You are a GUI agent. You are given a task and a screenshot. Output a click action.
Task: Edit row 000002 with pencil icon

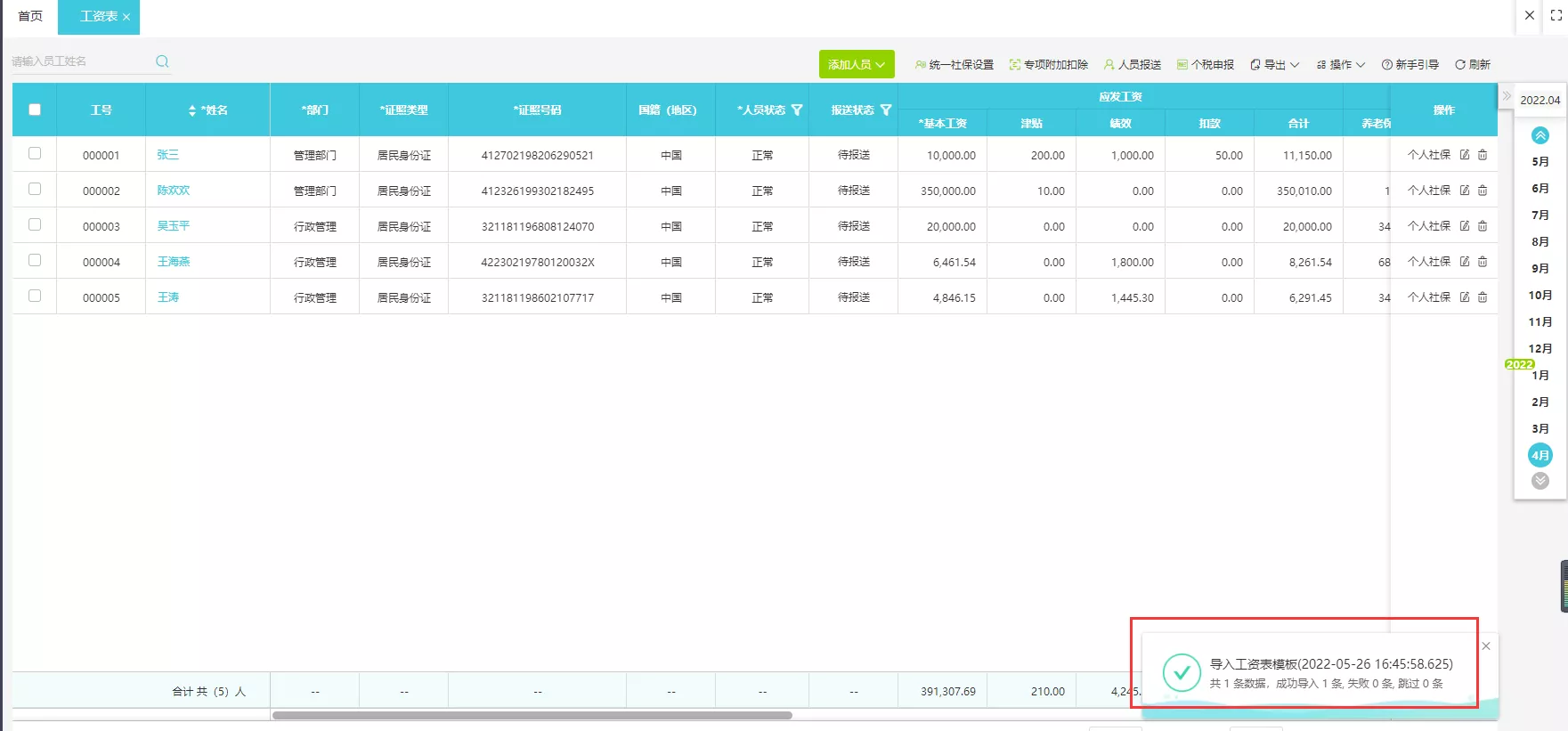coord(1465,191)
